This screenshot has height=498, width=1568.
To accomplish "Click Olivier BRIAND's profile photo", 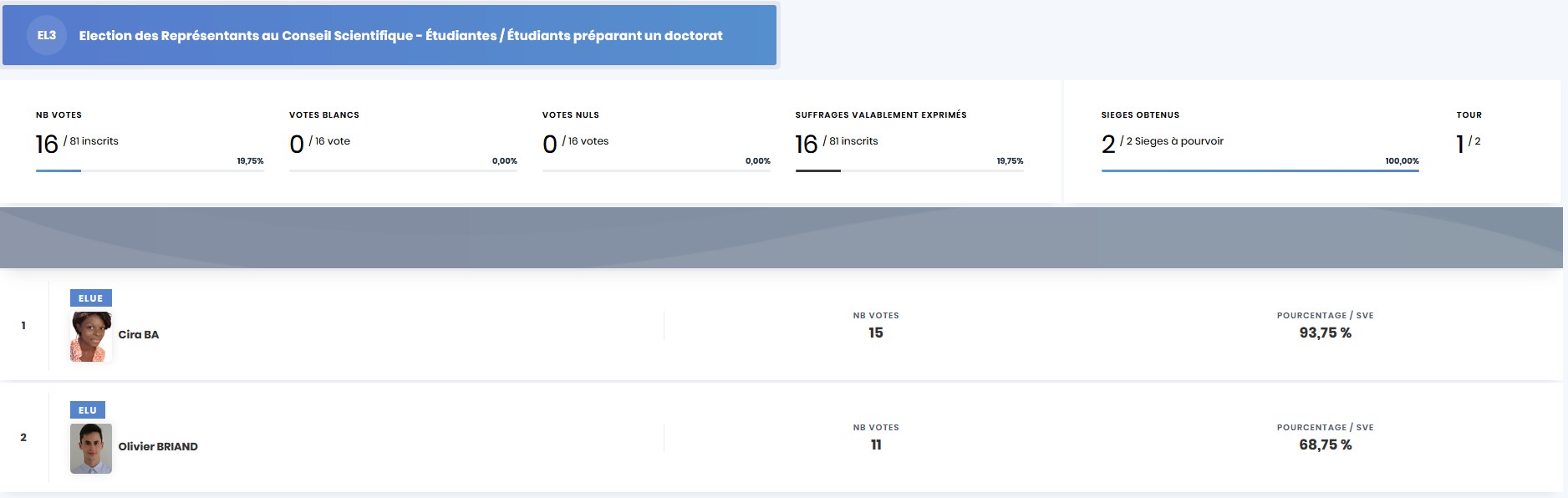I will pos(91,449).
